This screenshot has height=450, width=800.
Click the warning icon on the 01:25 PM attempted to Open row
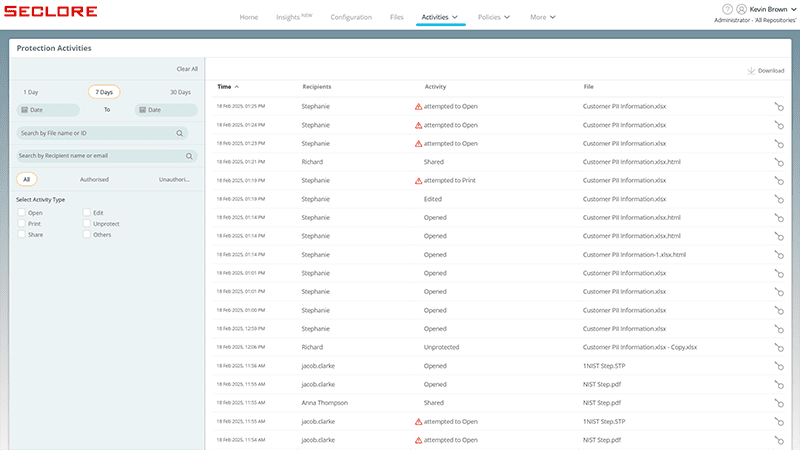point(418,107)
